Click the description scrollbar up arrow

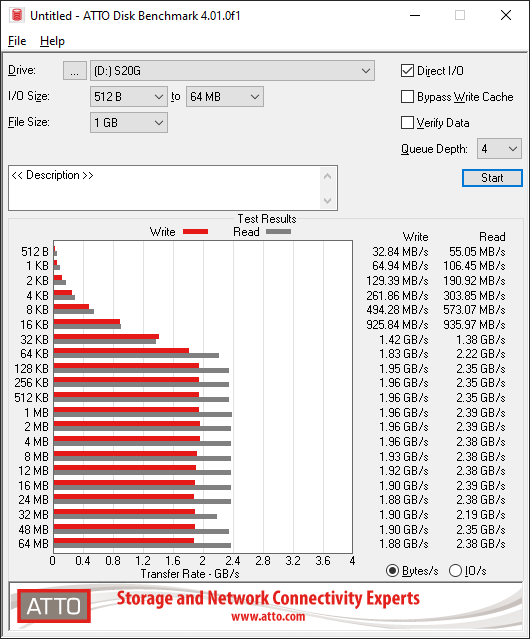(328, 176)
